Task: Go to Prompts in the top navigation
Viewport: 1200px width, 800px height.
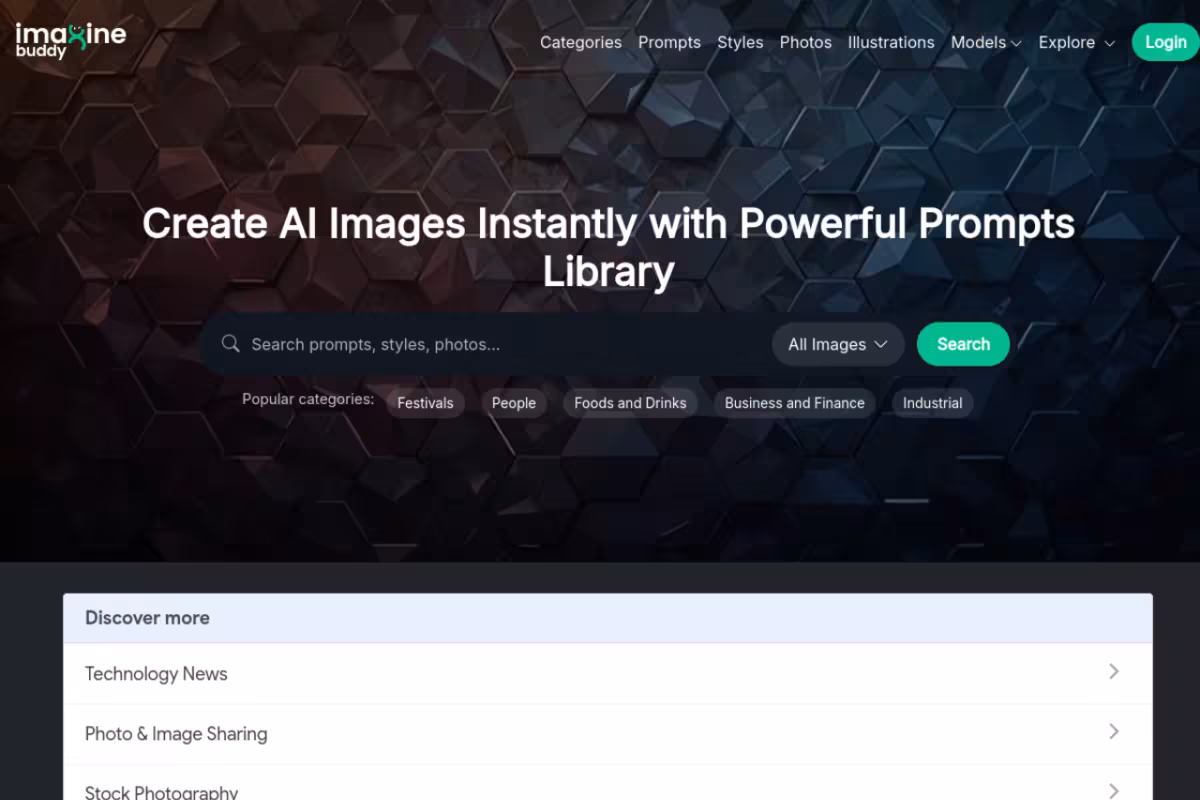Action: (669, 42)
